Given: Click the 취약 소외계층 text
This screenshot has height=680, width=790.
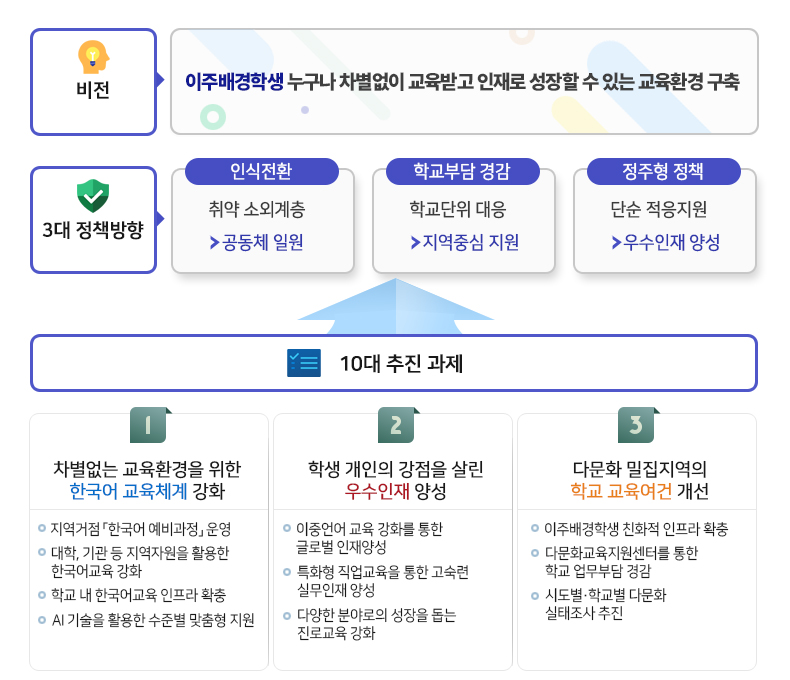Looking at the screenshot, I should (x=257, y=209).
